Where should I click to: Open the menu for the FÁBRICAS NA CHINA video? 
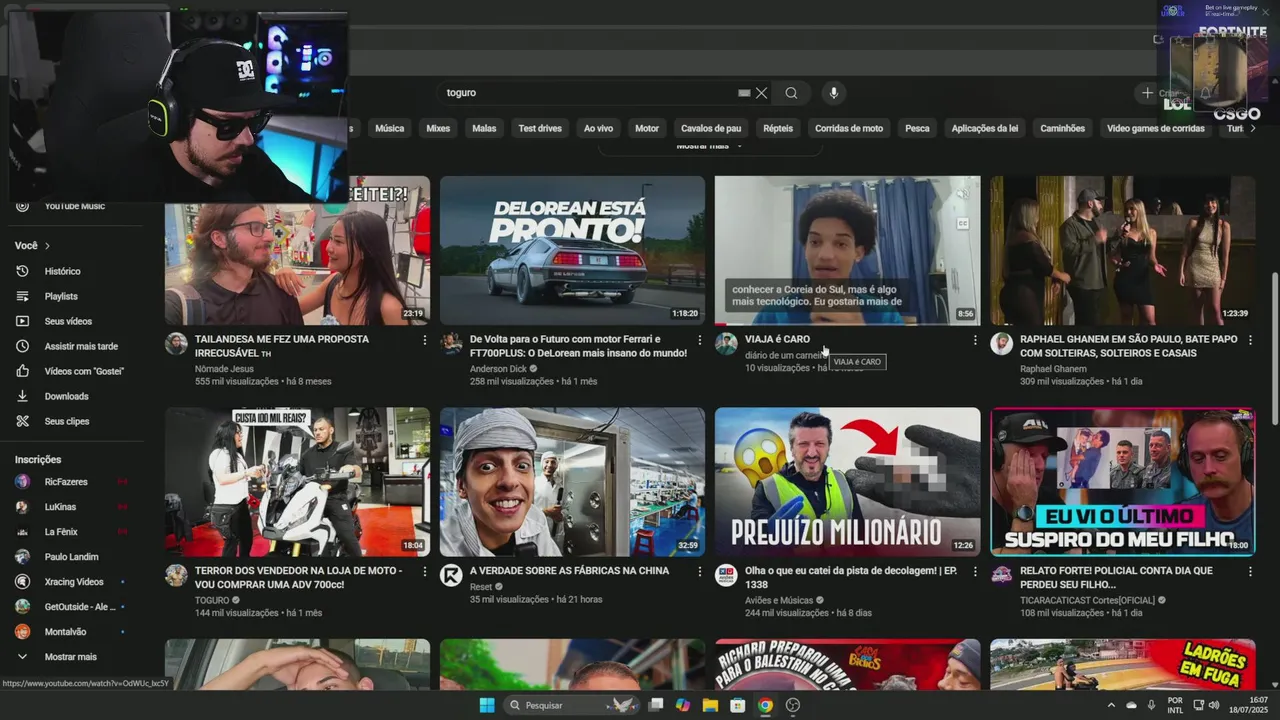[x=699, y=572]
